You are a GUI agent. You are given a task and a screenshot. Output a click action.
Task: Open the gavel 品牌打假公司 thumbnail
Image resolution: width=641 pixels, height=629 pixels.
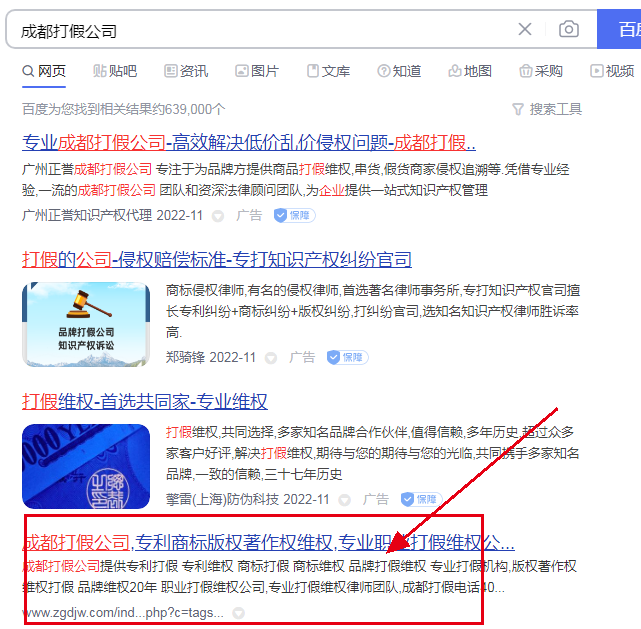coord(86,325)
